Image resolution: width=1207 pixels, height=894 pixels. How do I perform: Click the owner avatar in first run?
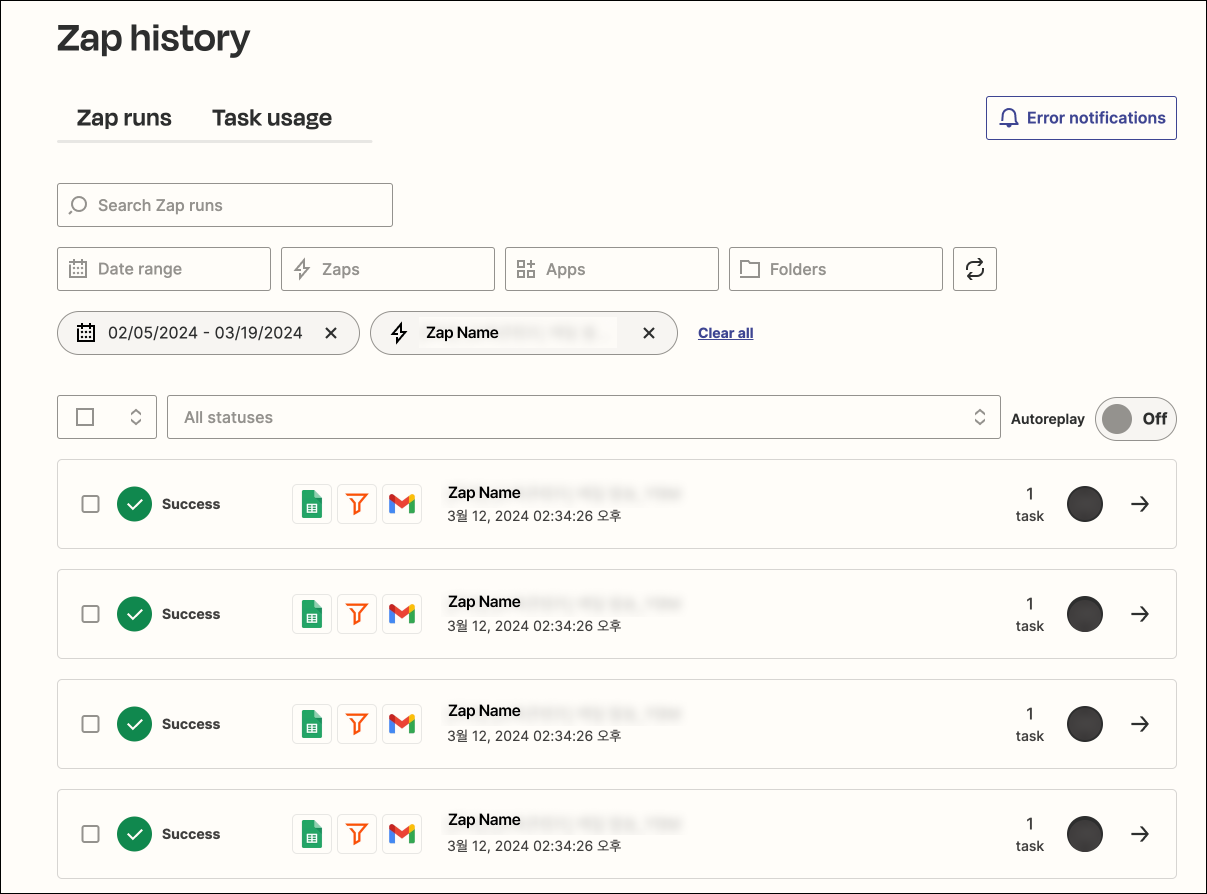pyautogui.click(x=1085, y=504)
